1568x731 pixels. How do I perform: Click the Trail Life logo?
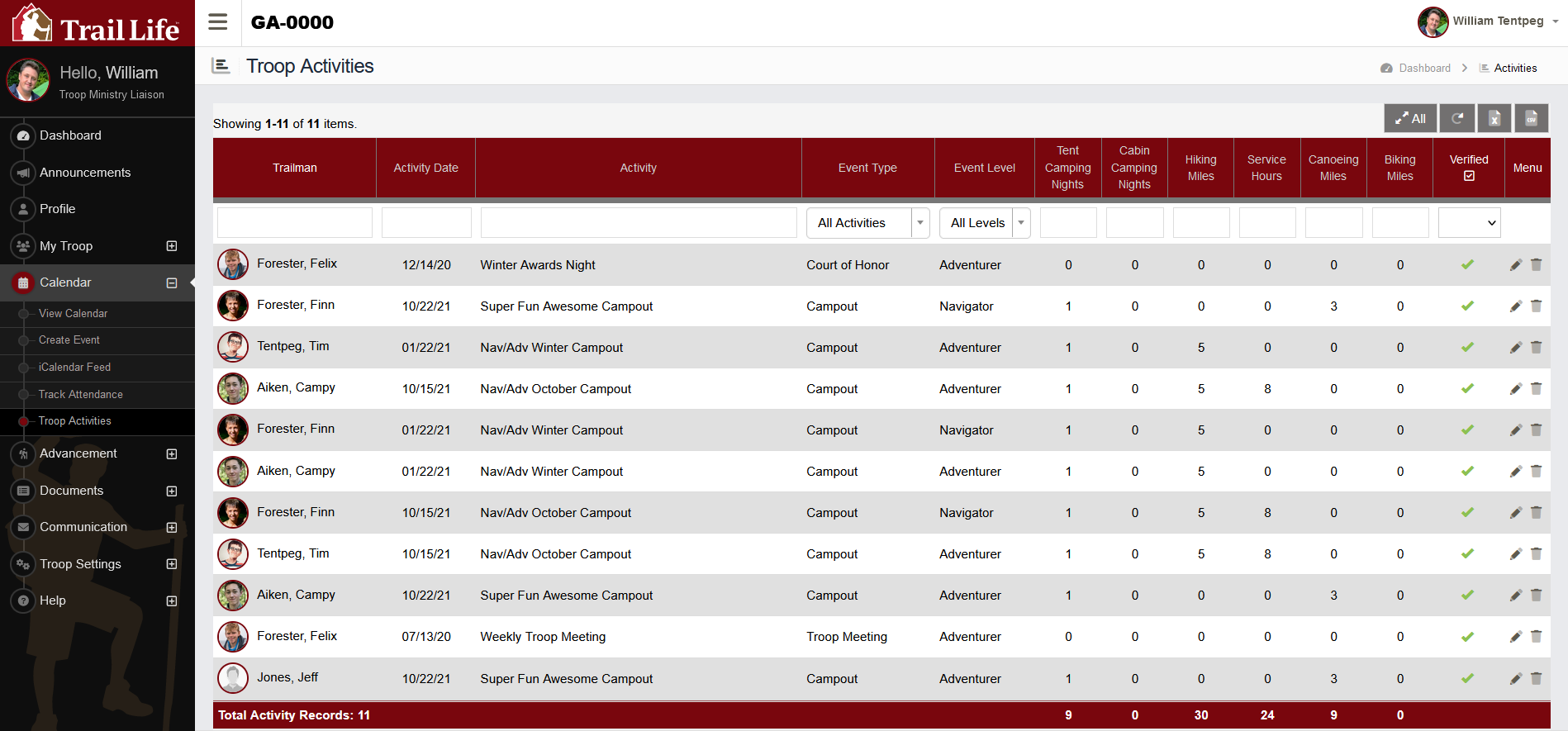coord(97,23)
